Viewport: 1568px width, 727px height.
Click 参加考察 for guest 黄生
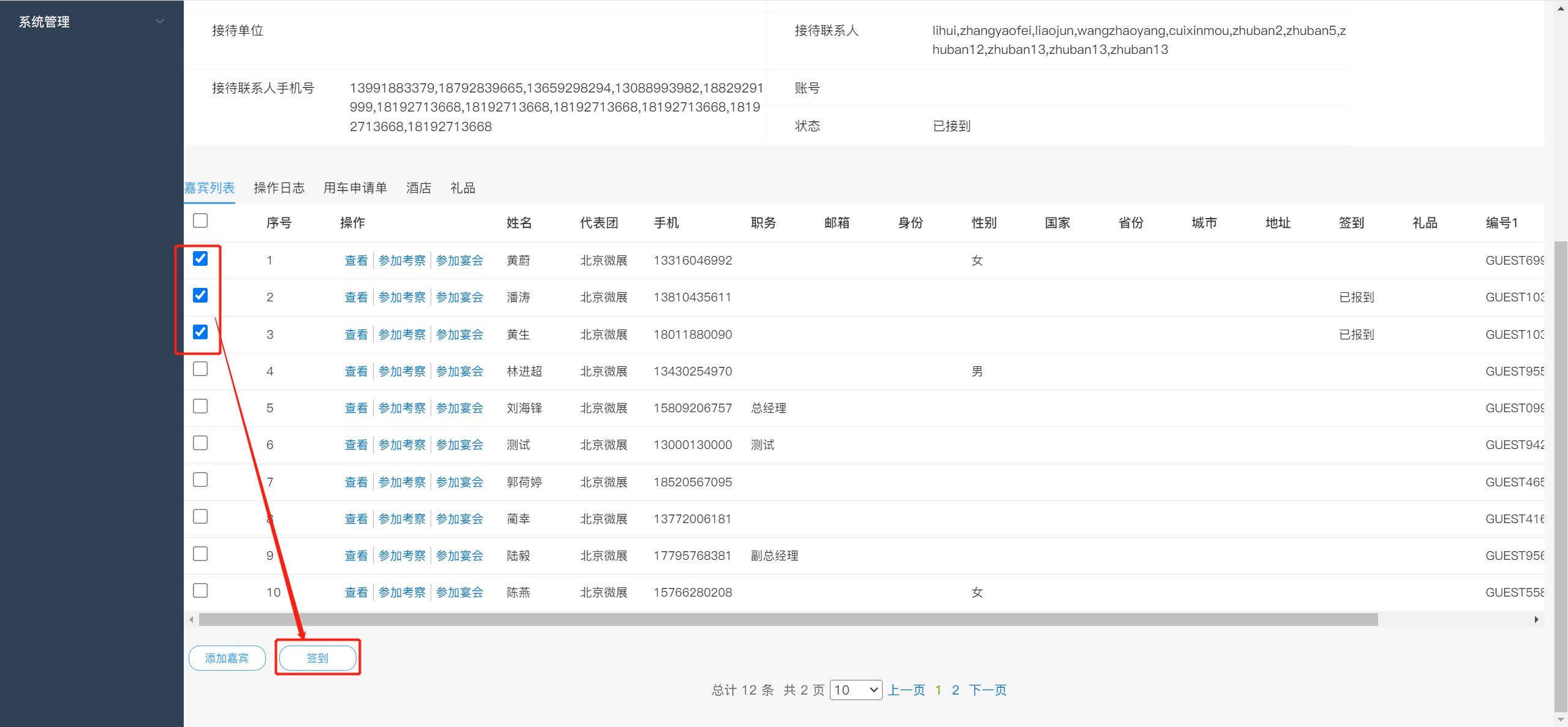(402, 334)
